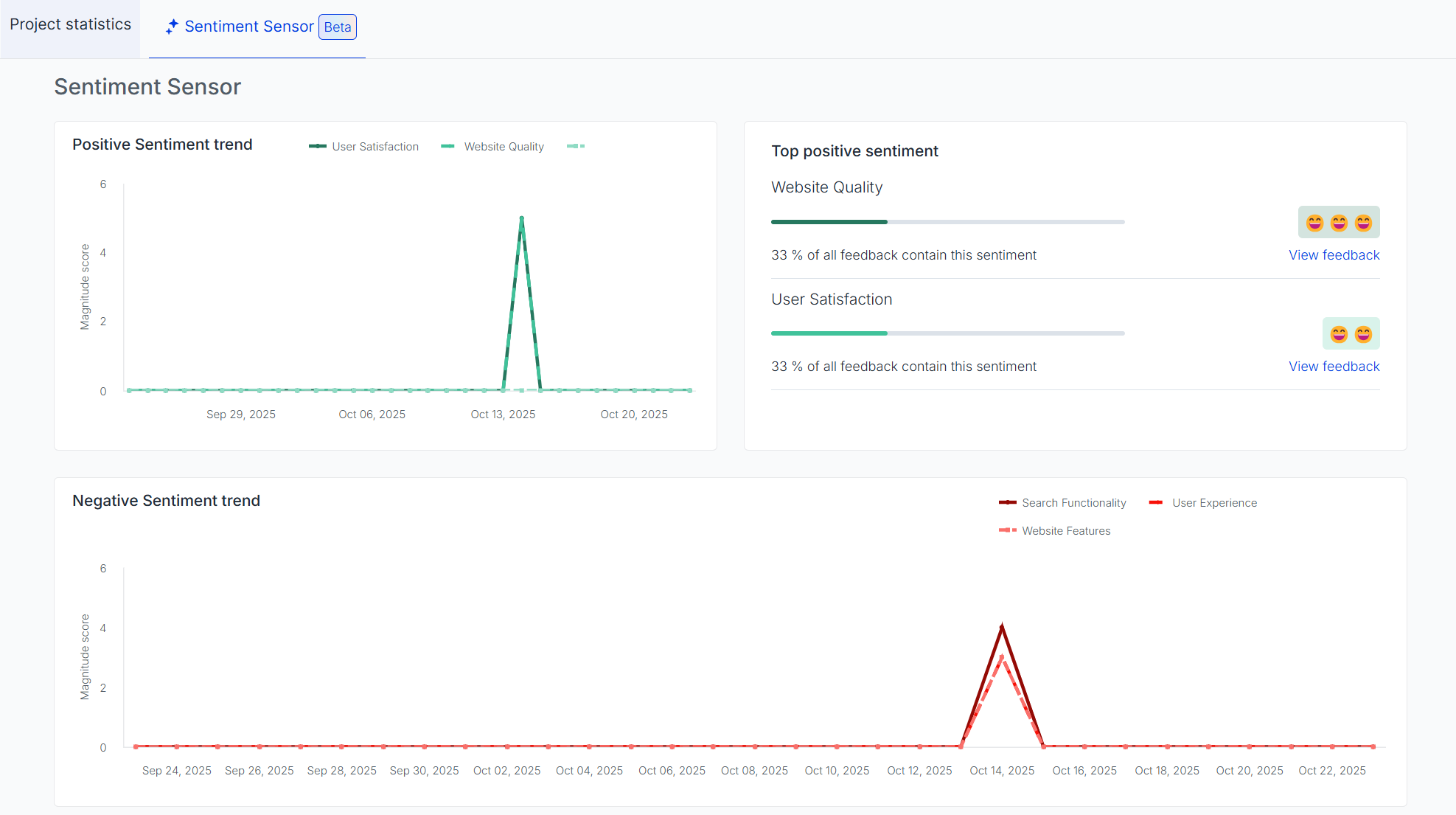Click the User Experience legend line marker
1456x815 pixels.
pyautogui.click(x=1156, y=502)
